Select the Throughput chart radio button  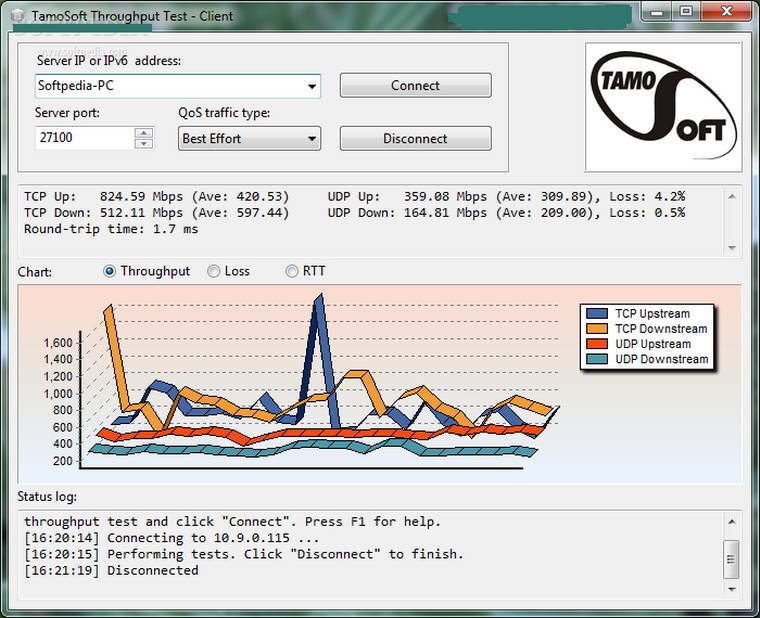[111, 271]
